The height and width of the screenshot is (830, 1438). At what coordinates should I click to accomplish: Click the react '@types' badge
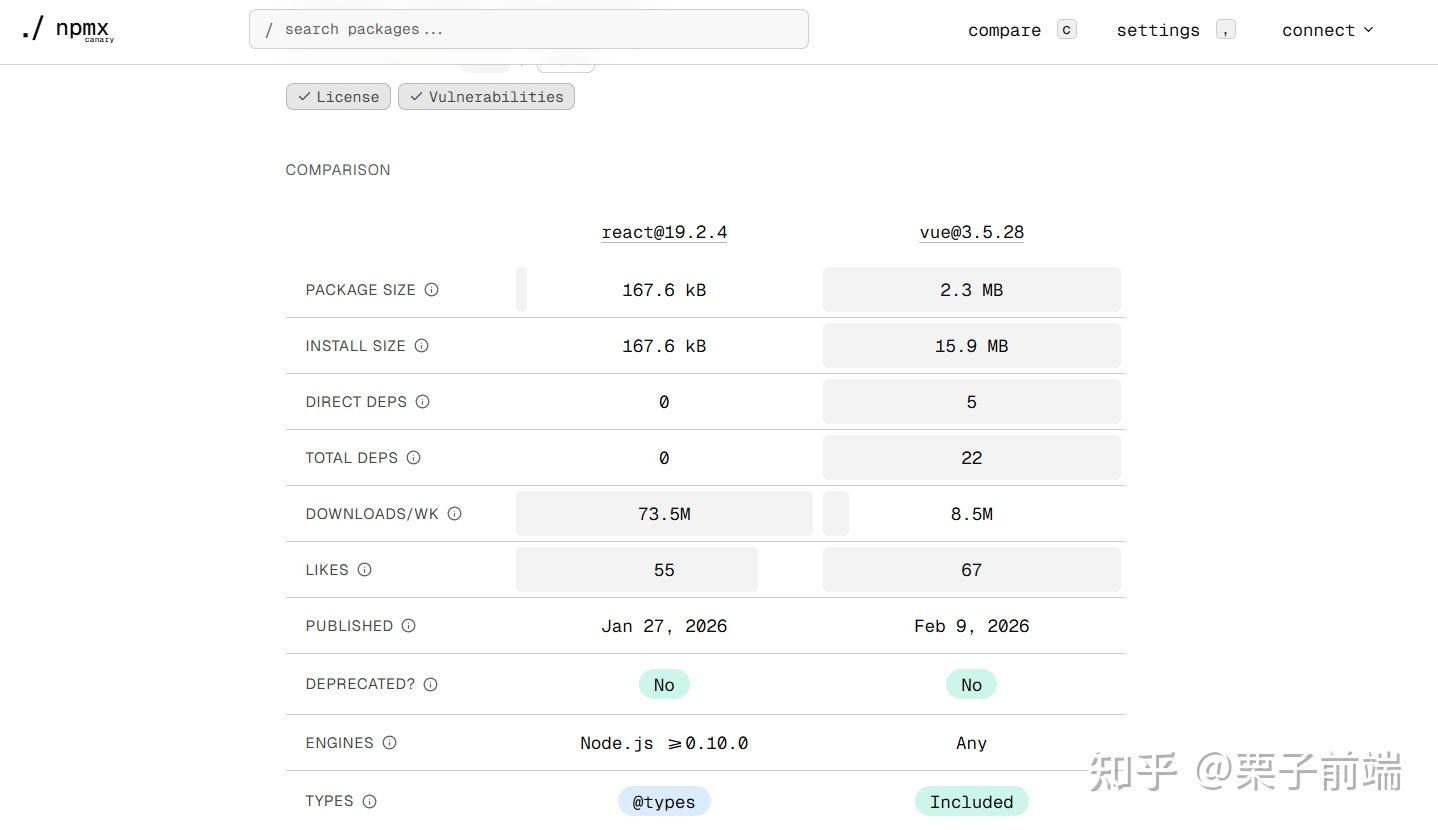pyautogui.click(x=664, y=802)
